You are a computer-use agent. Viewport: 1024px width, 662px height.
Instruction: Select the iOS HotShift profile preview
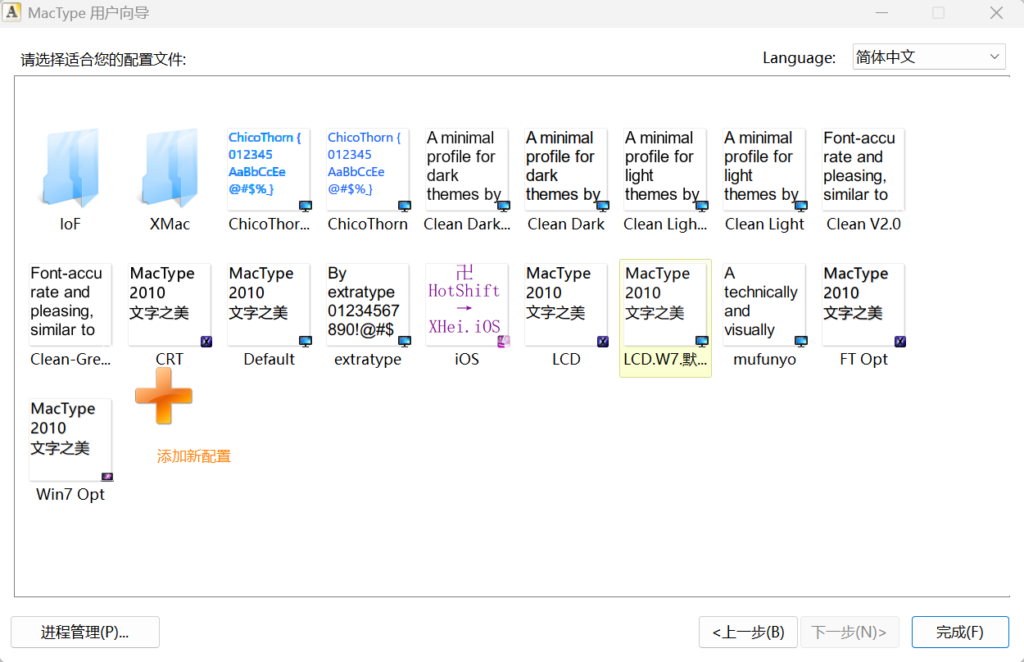[x=467, y=305]
